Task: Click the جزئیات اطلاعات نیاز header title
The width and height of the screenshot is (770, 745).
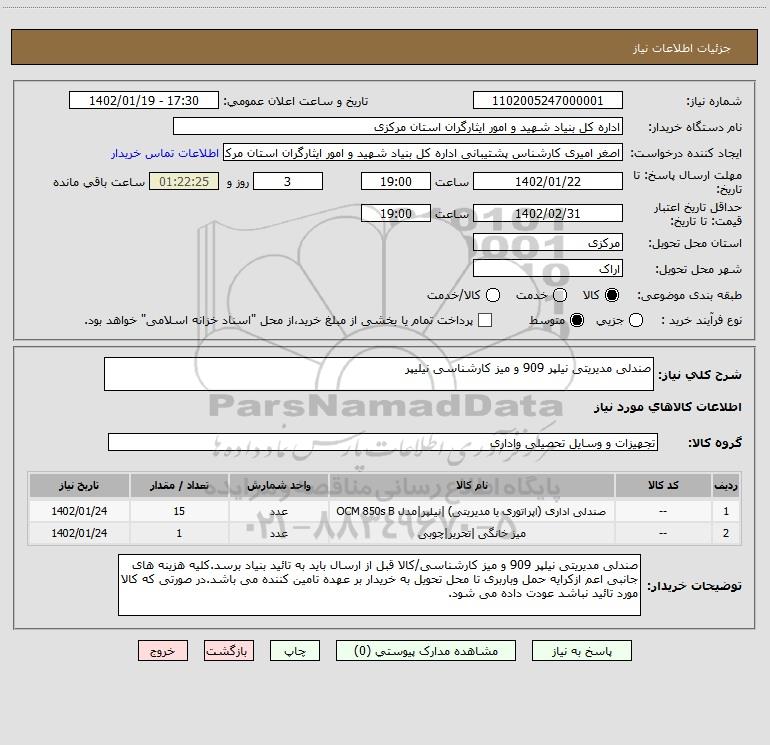Action: click(x=681, y=48)
